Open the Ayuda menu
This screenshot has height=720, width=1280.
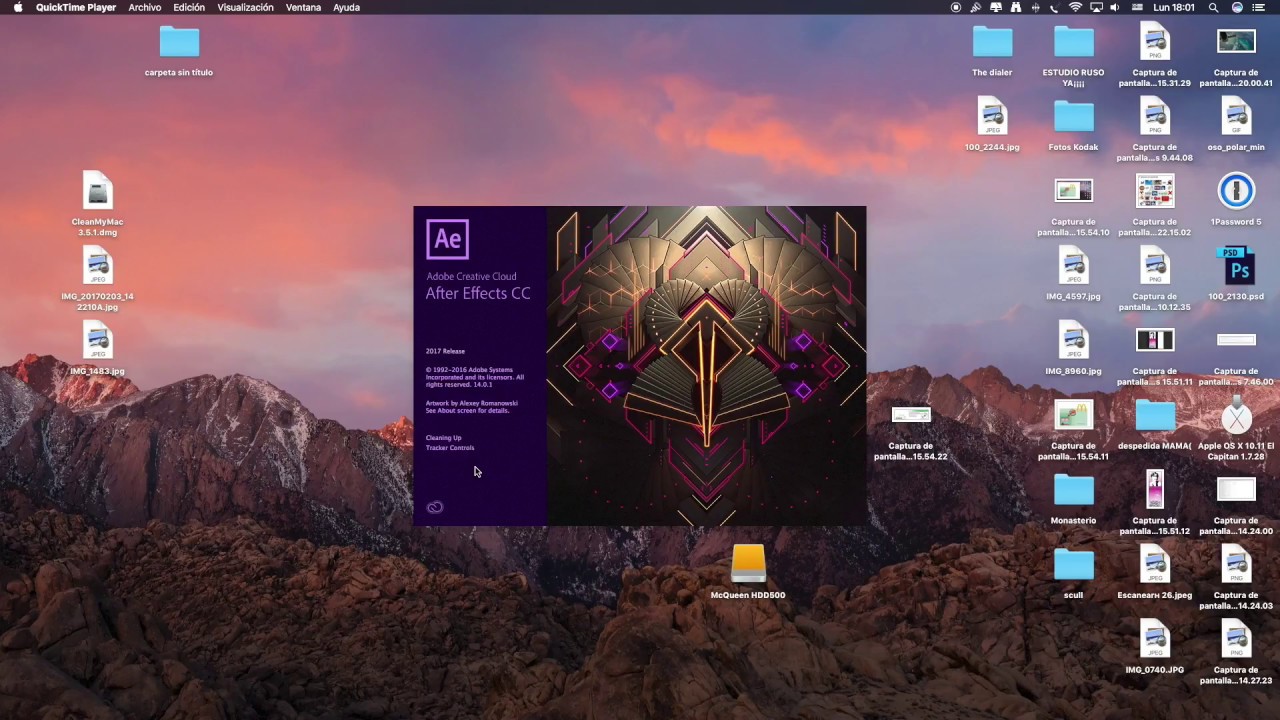tap(346, 7)
